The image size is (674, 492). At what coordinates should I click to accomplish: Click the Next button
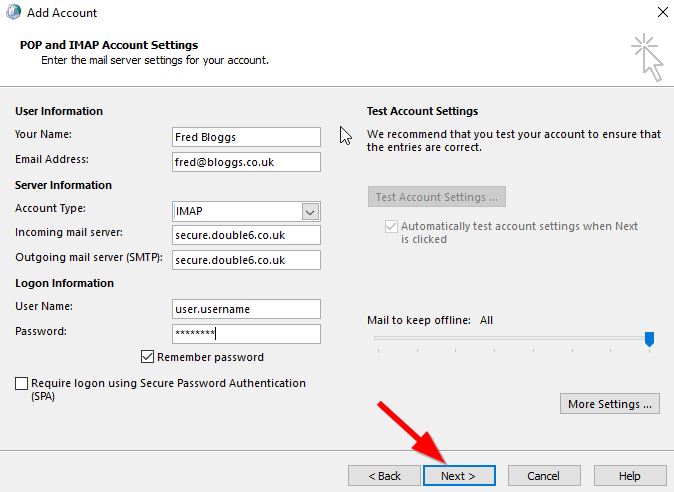tap(459, 476)
